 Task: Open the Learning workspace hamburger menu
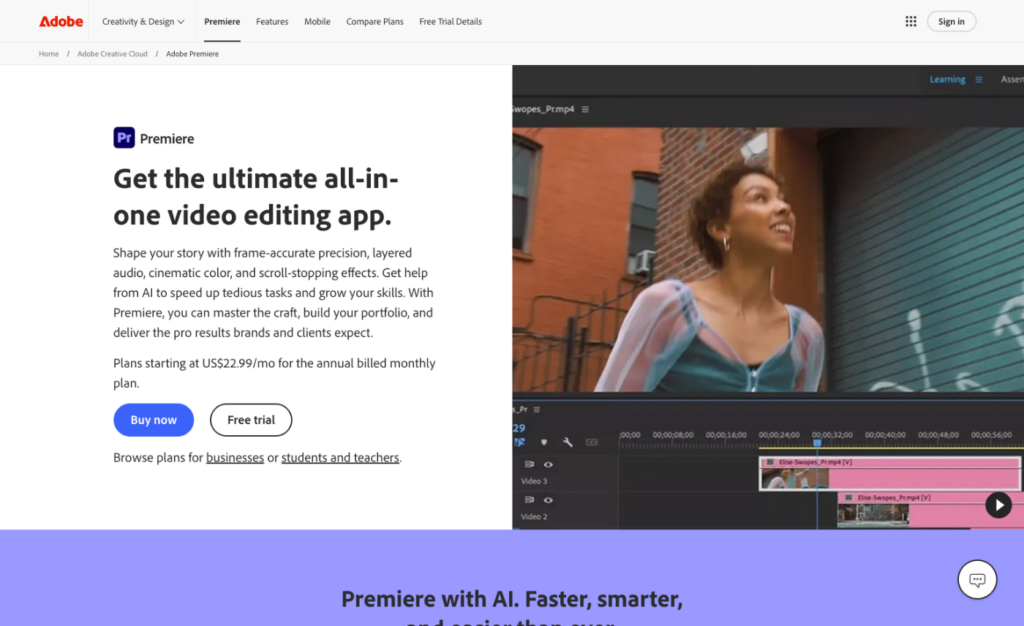tap(979, 80)
